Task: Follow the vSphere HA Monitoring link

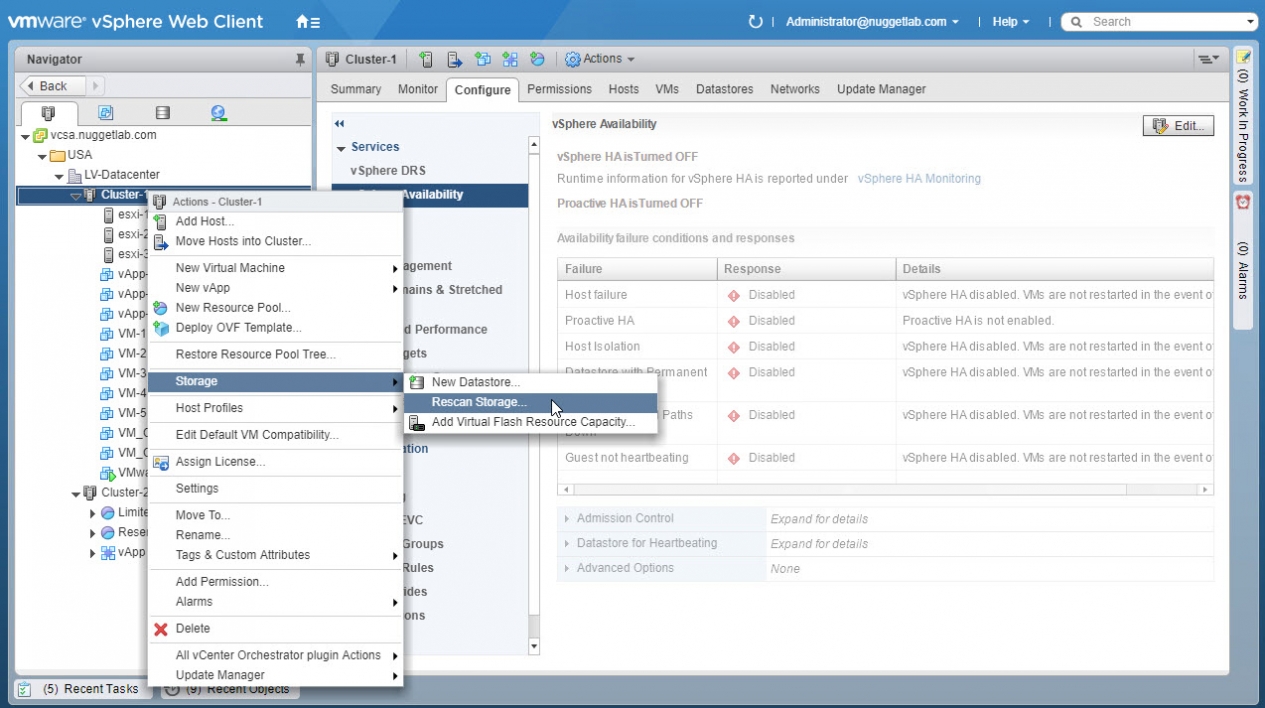Action: (918, 178)
